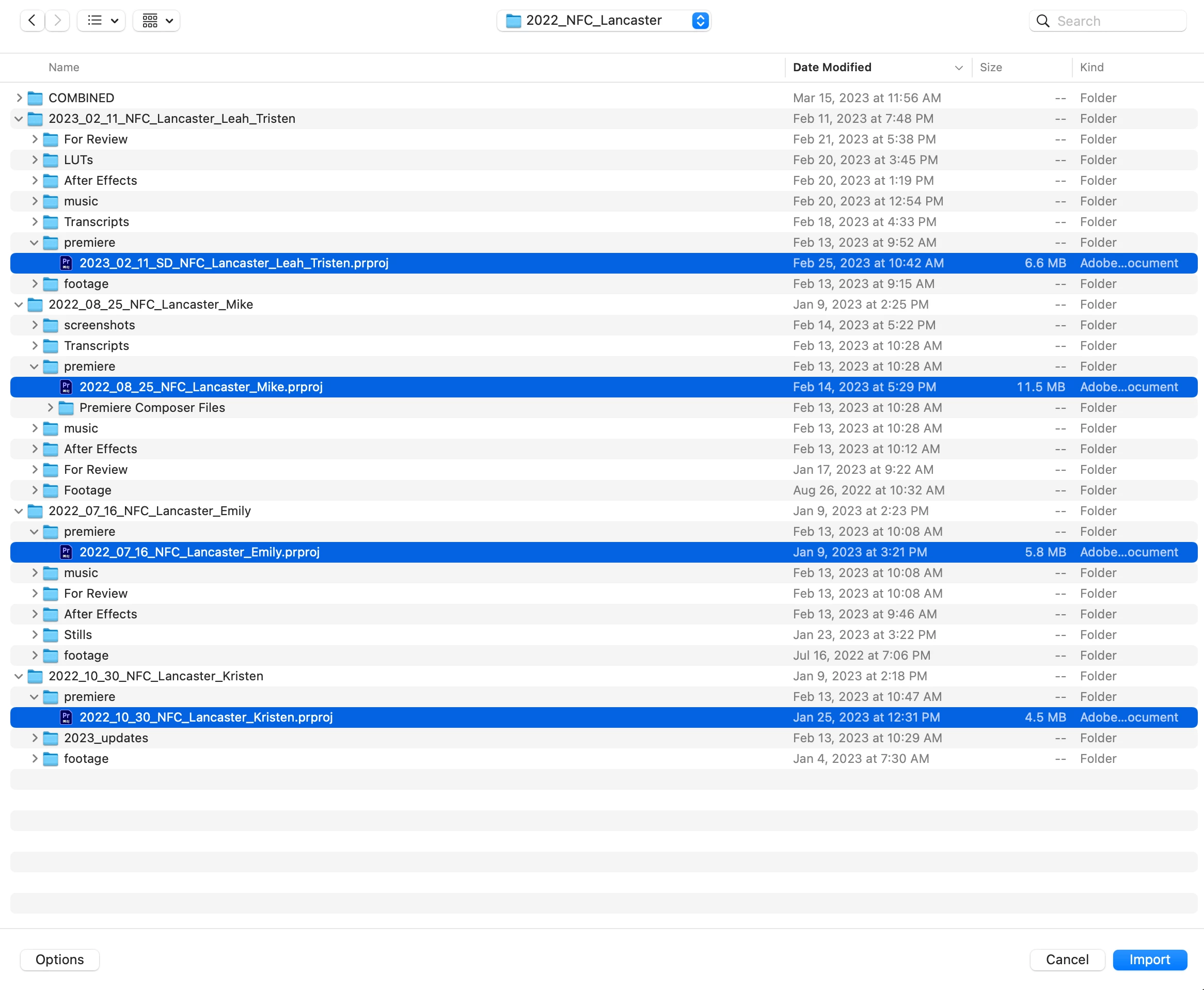Click the forward navigation arrow

click(x=58, y=21)
